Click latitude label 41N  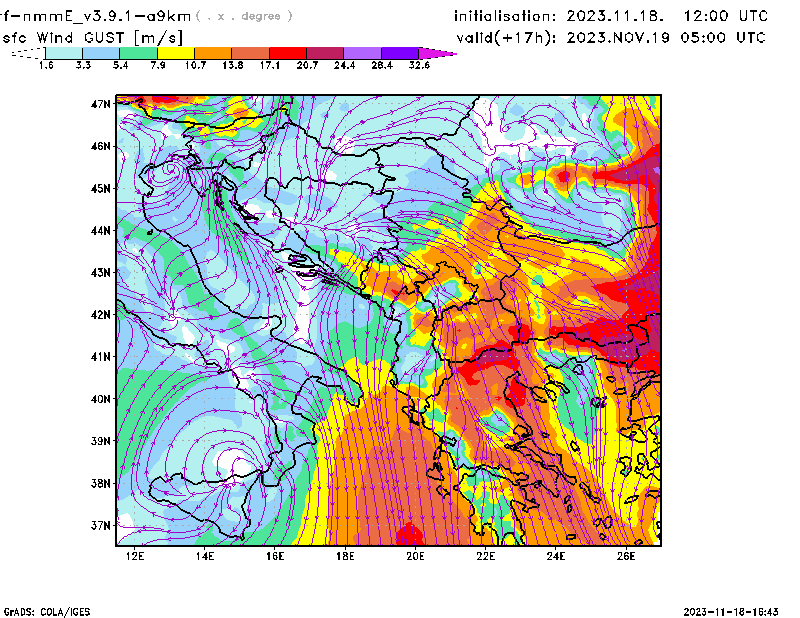(x=101, y=357)
